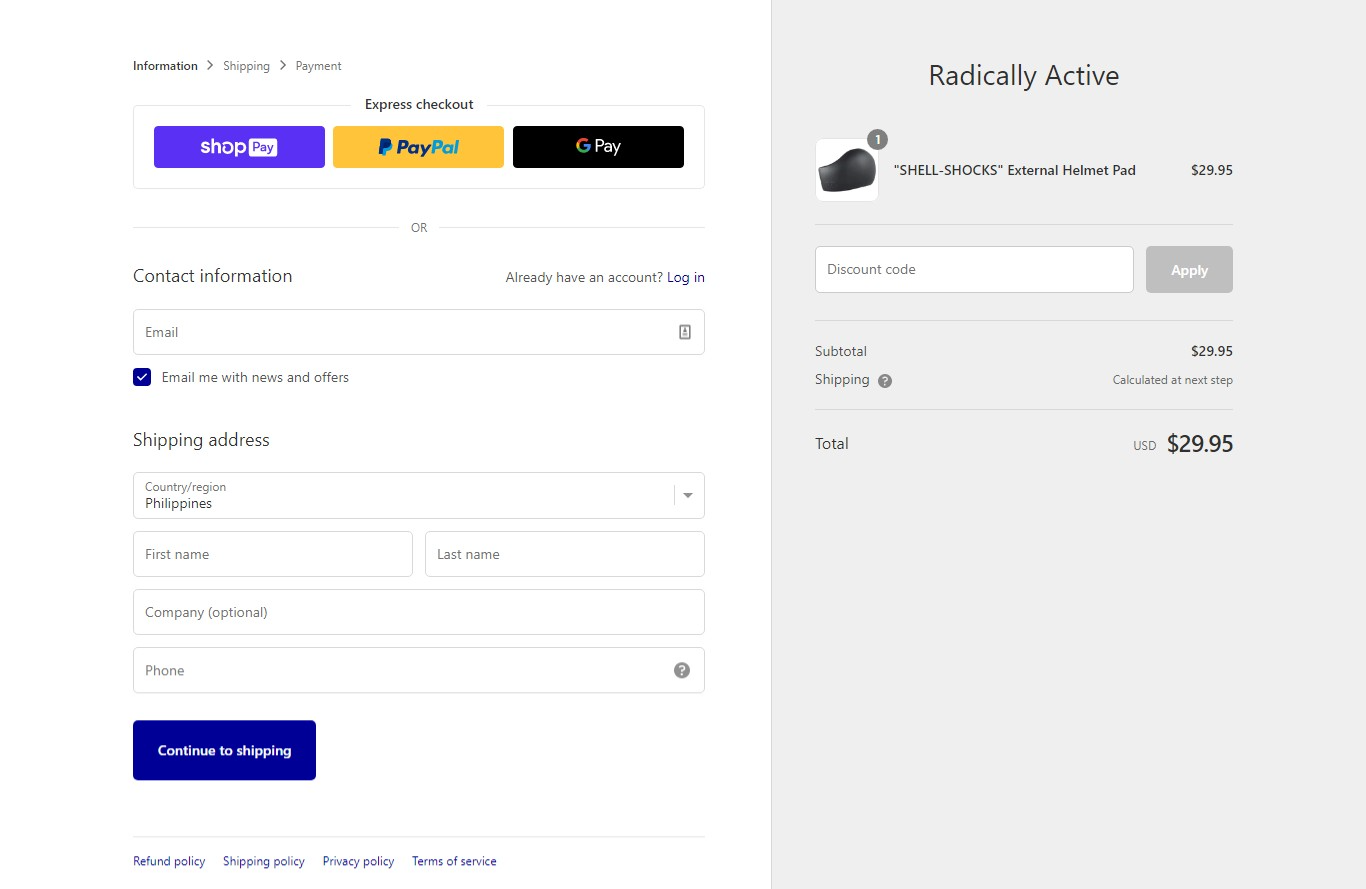Click the Log in link
Viewport: 1366px width, 889px height.
pos(685,277)
